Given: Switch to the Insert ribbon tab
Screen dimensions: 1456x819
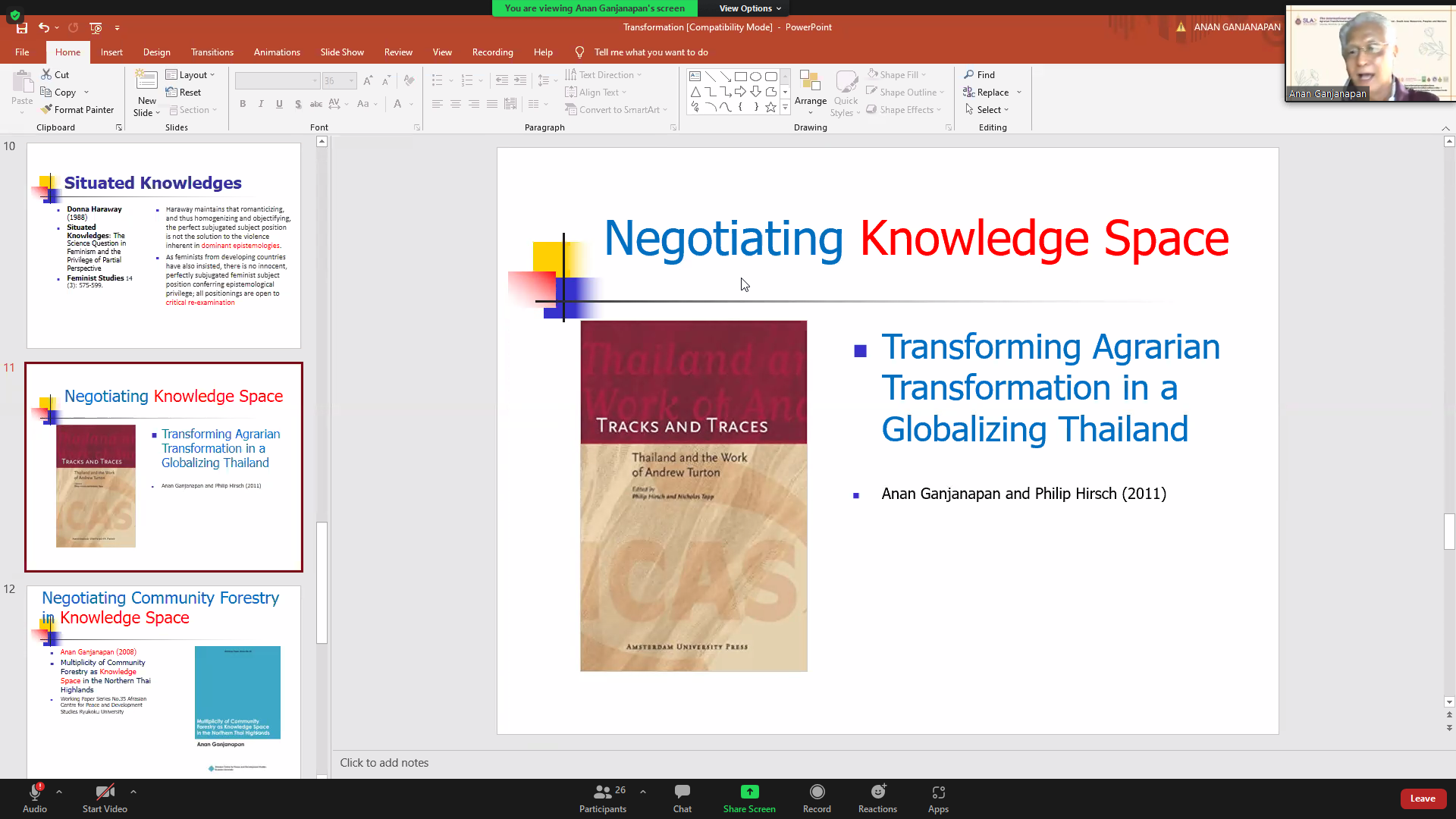Looking at the screenshot, I should tap(111, 52).
